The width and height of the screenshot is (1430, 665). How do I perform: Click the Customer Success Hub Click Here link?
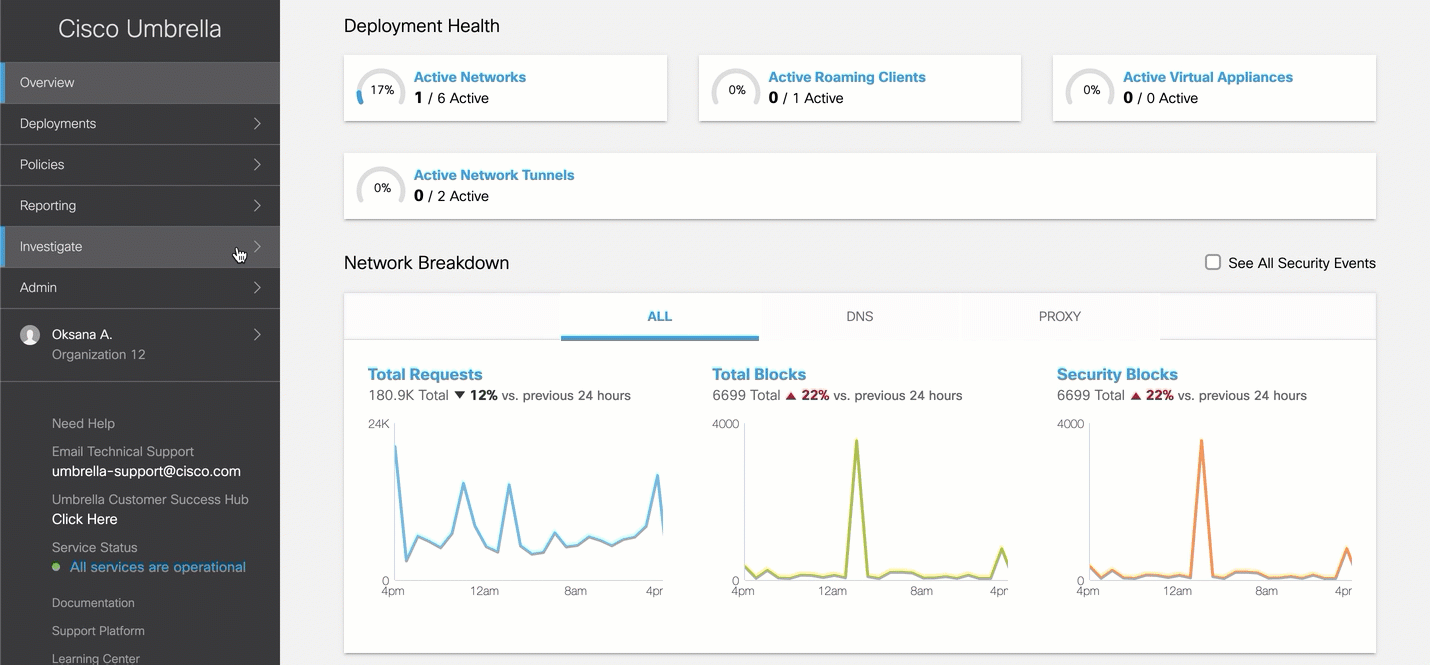tap(85, 519)
